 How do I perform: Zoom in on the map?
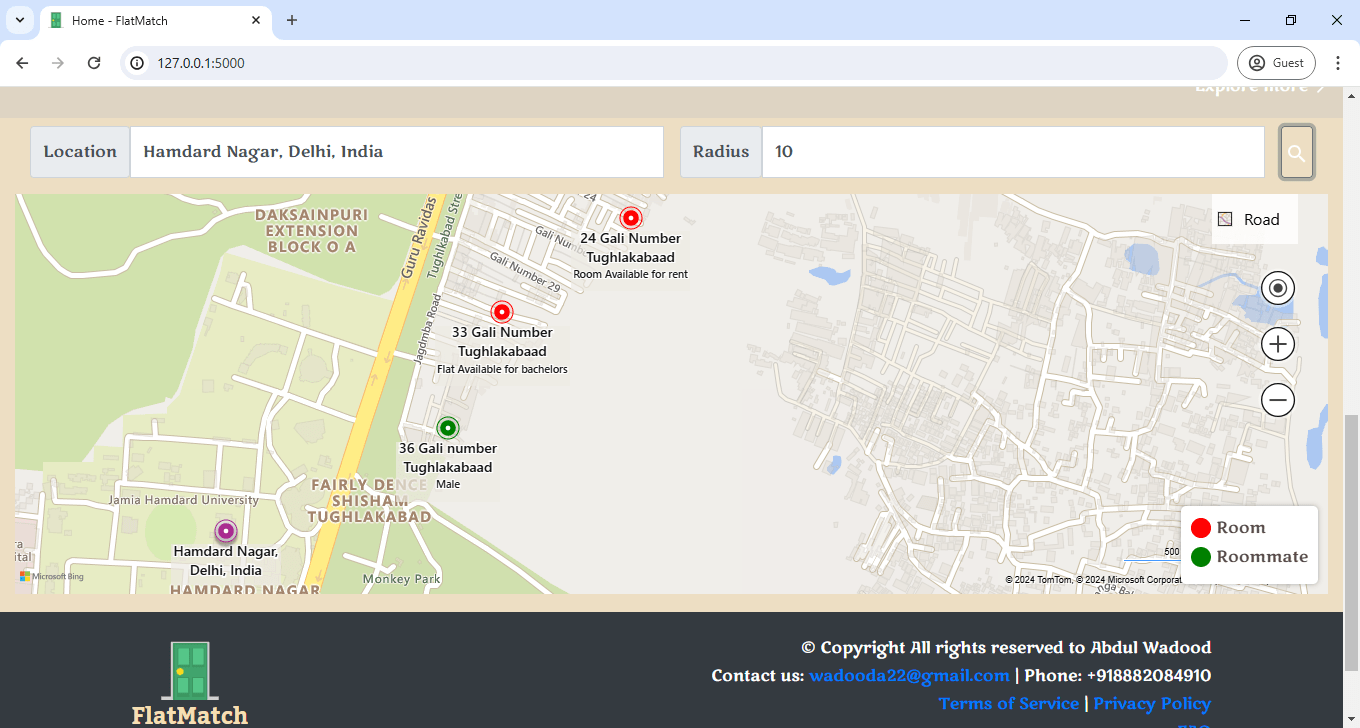pos(1278,344)
